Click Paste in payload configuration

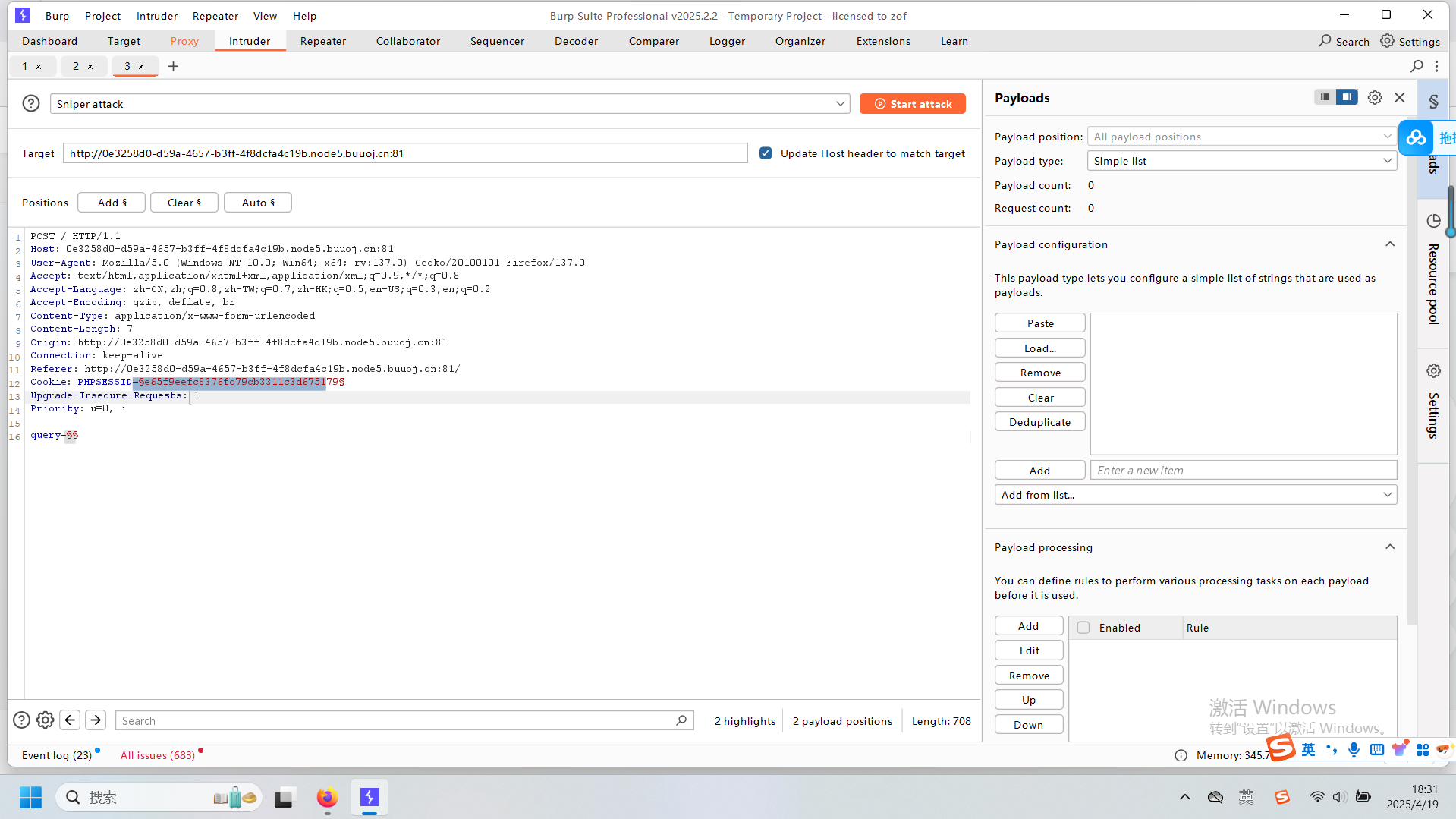(1040, 323)
